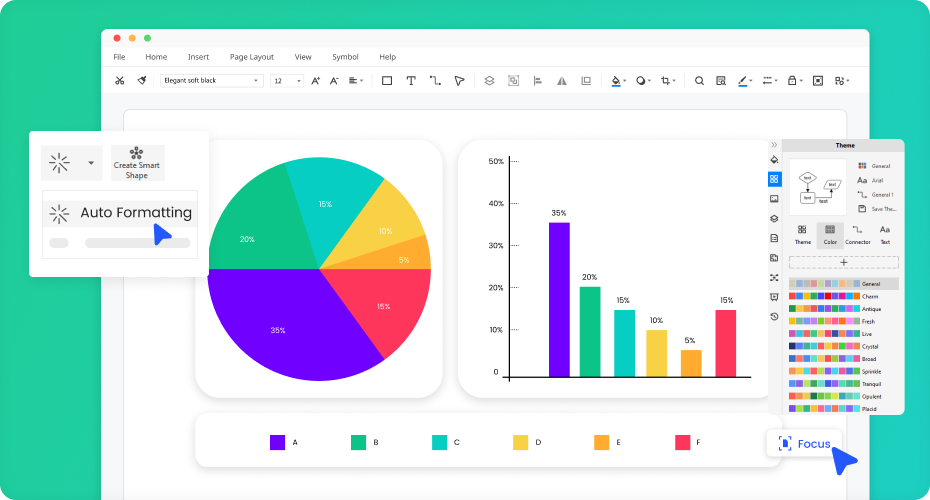The height and width of the screenshot is (500, 930).
Task: Click the Create Smart Shape button
Action: click(x=137, y=163)
